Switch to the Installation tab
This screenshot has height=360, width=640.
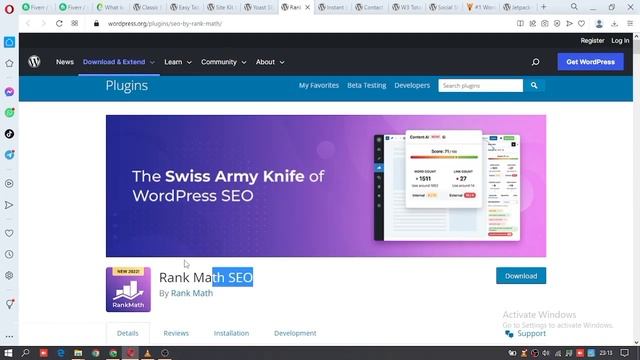click(x=231, y=333)
